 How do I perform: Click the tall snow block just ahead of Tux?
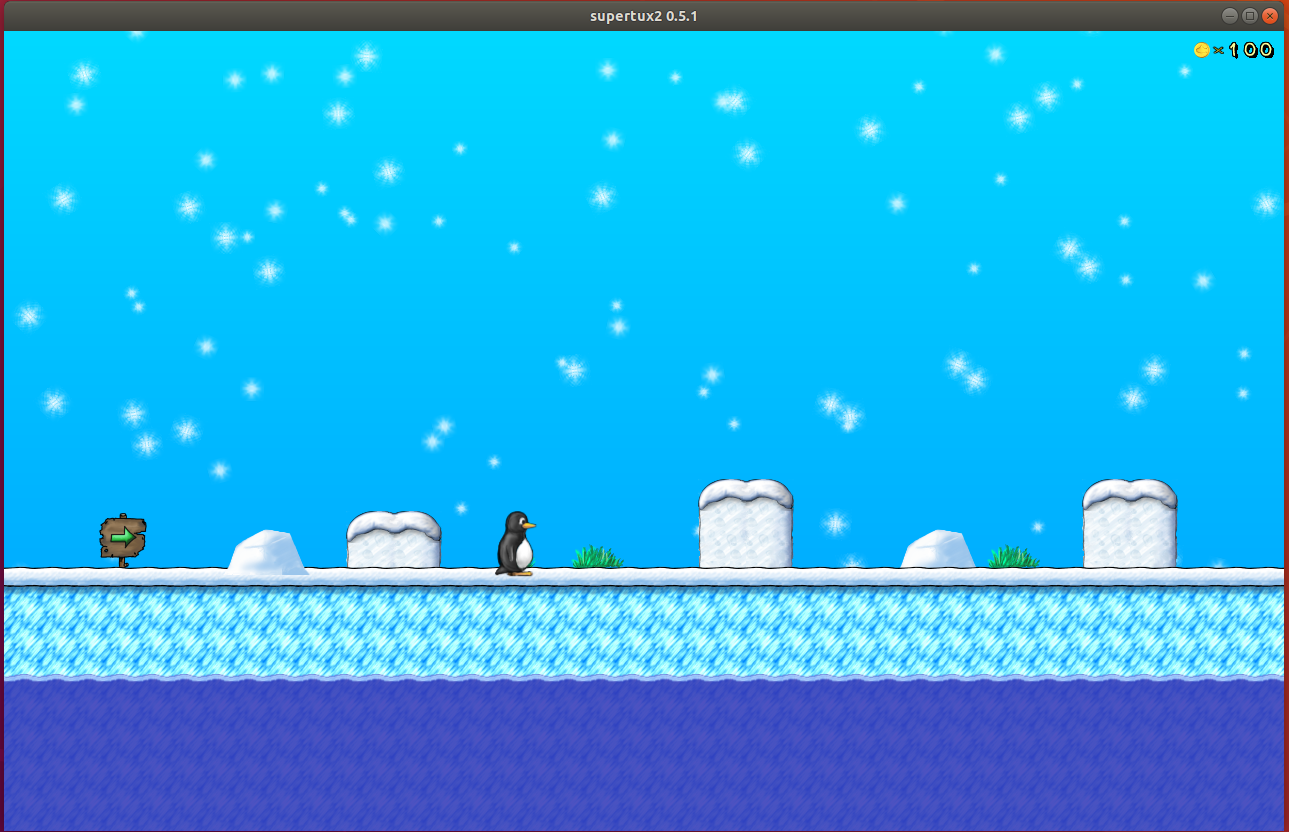(x=746, y=524)
